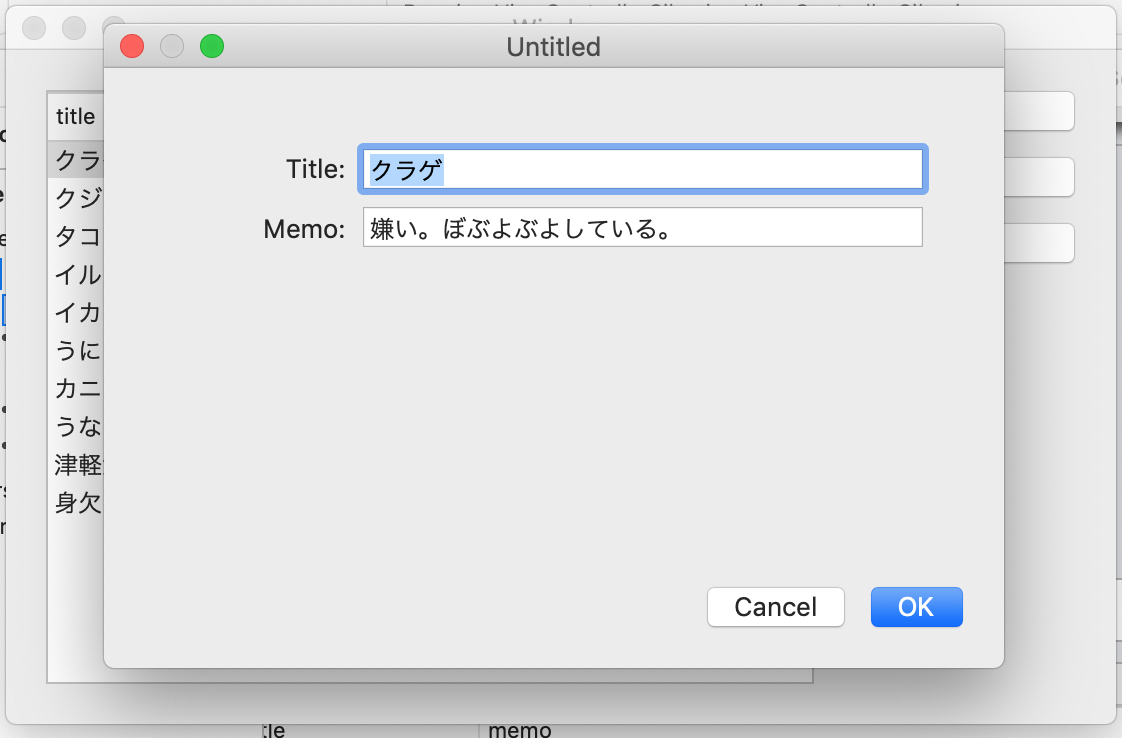This screenshot has height=738, width=1122.
Task: Highlight the list row starting with うに
Action: pos(77,350)
